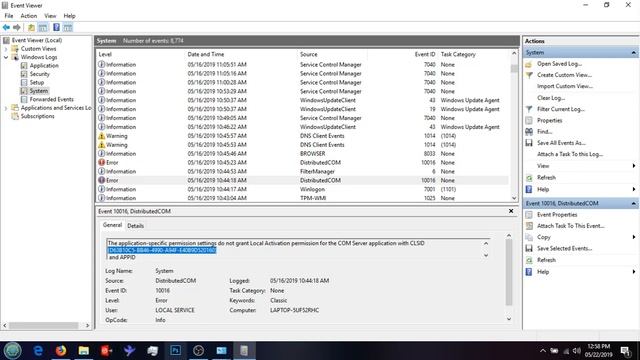Open the notification center icon
This screenshot has height=360, width=640.
pos(625,351)
